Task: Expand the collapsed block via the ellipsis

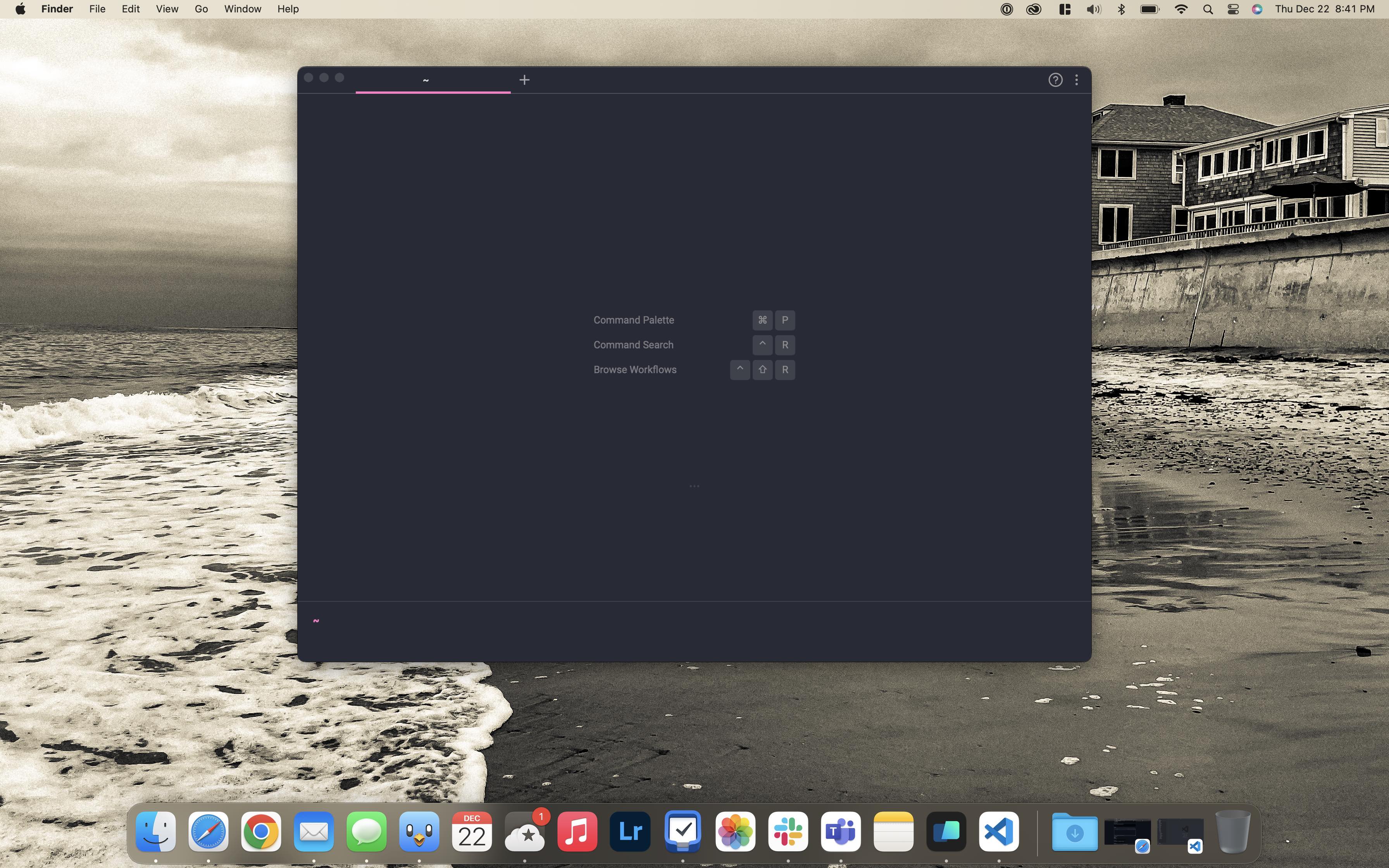Action: [x=694, y=486]
